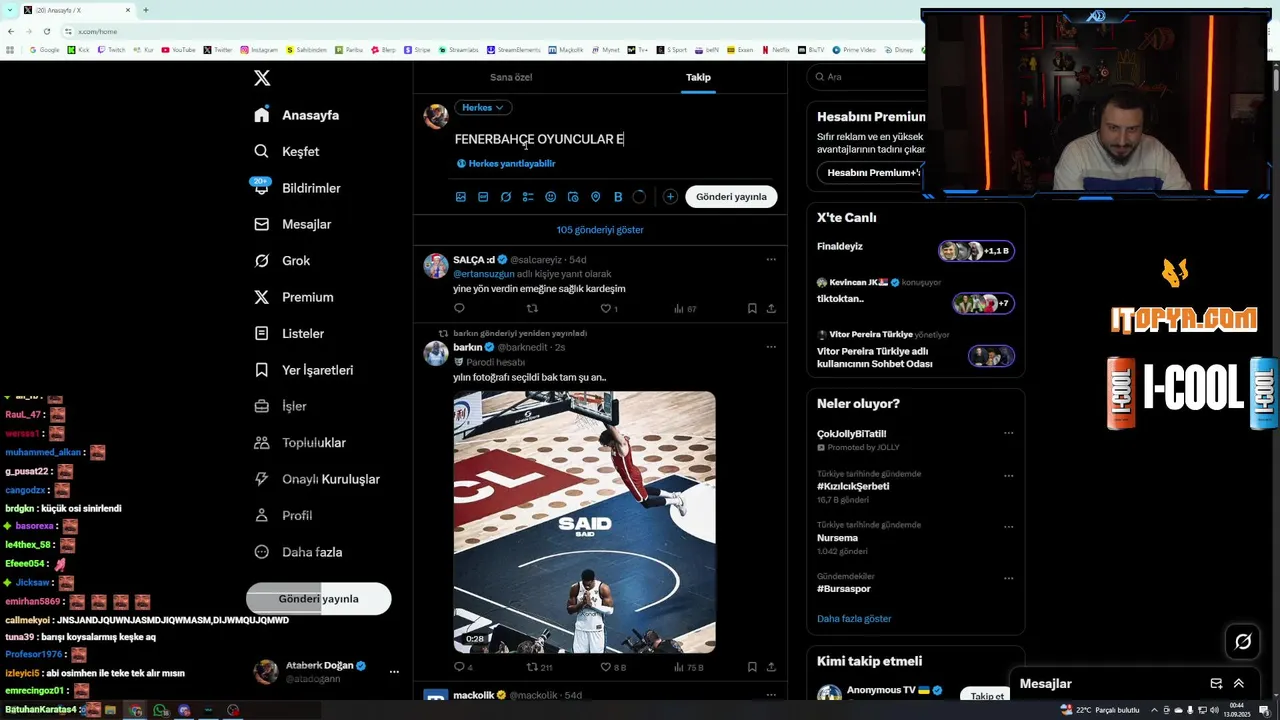The image size is (1280, 720).
Task: Open @ertansuzgun mention link
Action: click(484, 274)
